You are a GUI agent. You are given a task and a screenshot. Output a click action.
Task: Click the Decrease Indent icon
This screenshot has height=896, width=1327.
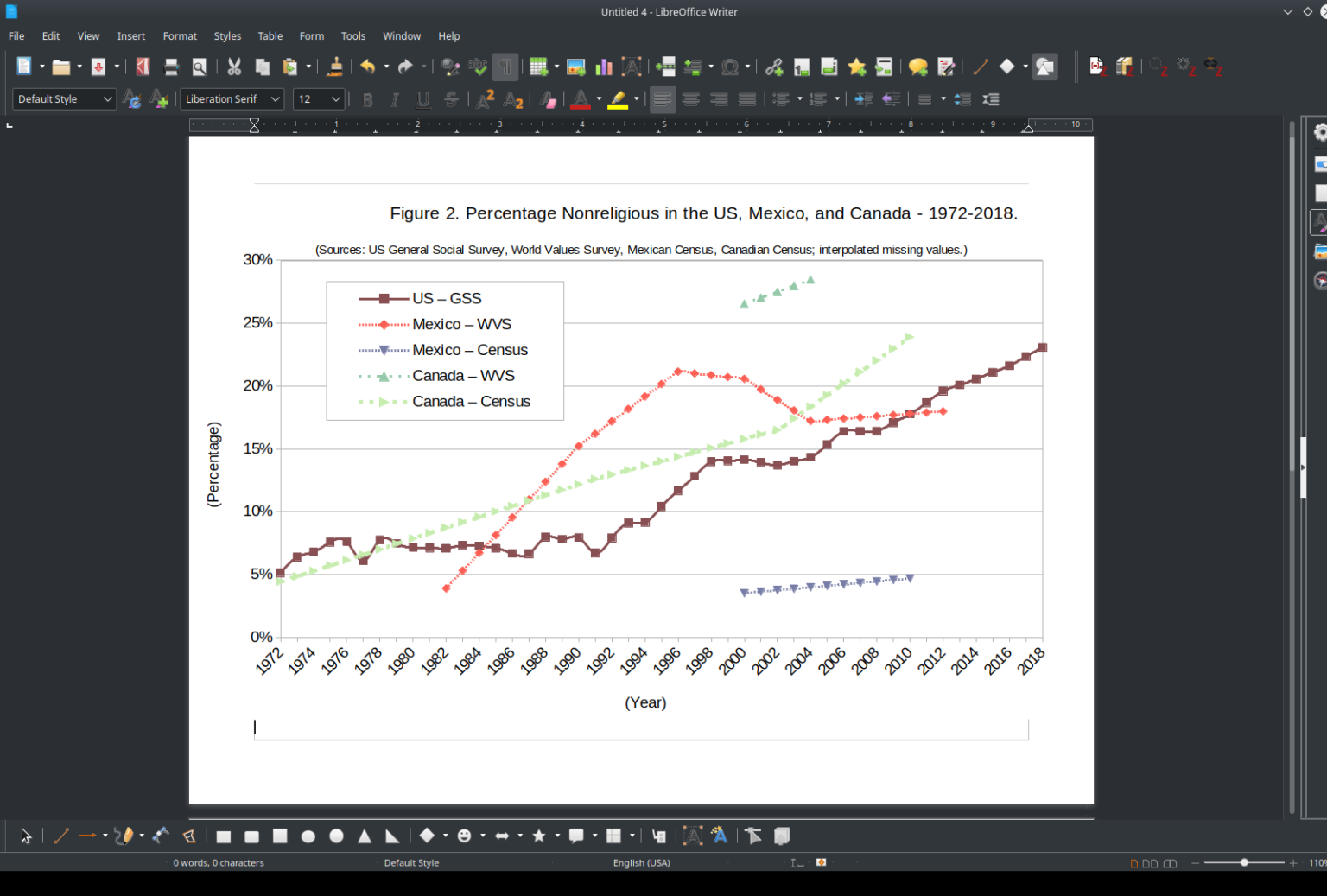[891, 99]
